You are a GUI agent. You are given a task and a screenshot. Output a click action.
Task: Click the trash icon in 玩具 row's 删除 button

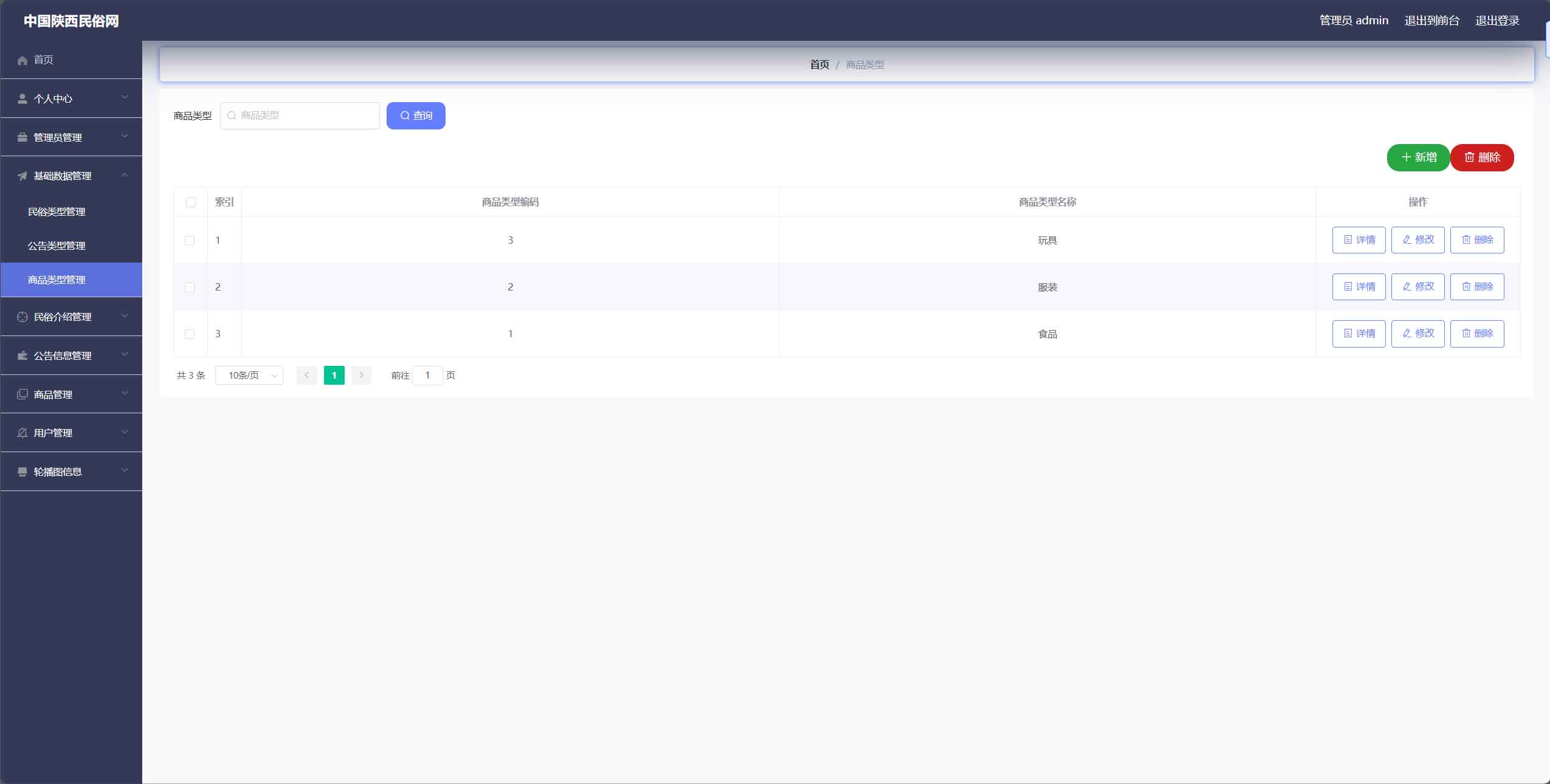pyautogui.click(x=1466, y=240)
